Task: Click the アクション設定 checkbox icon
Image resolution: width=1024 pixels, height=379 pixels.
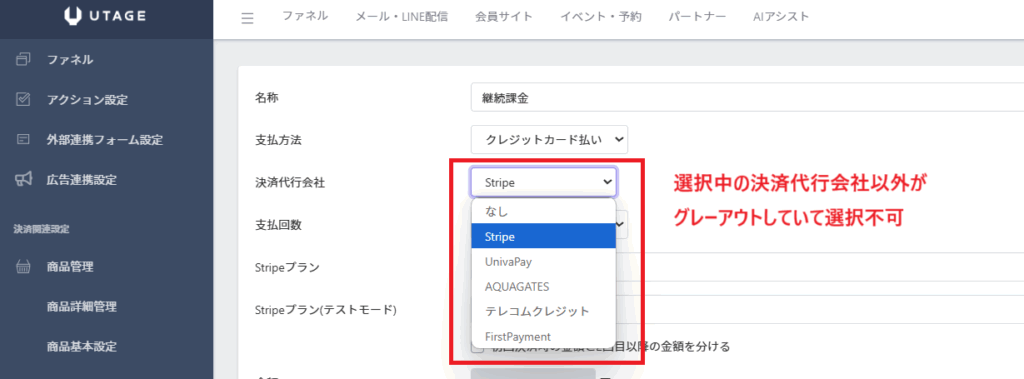Action: coord(23,100)
